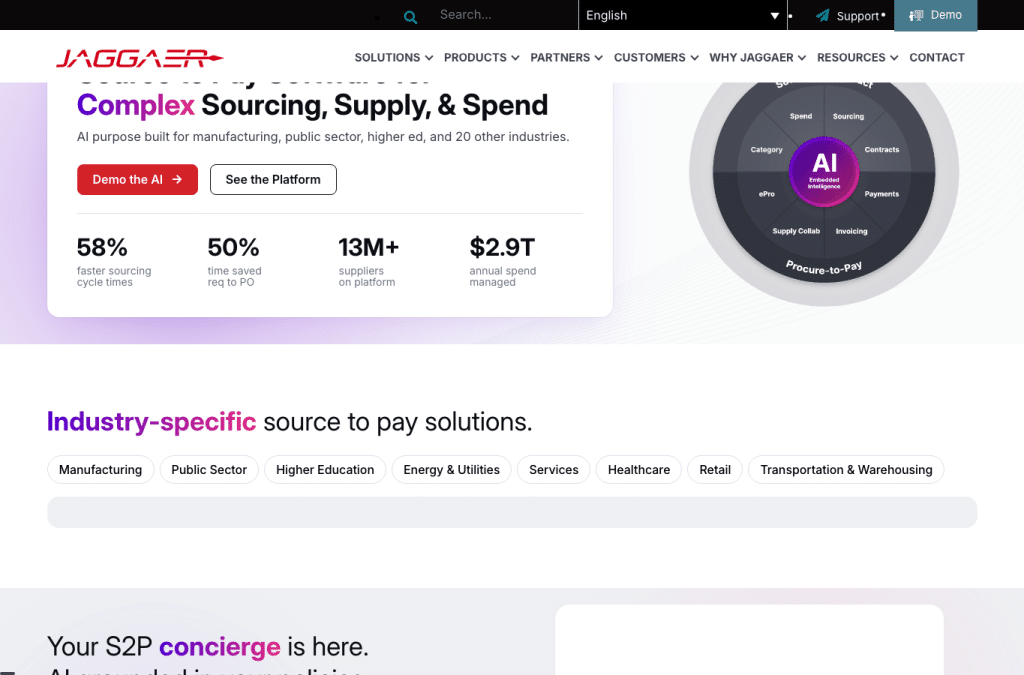The height and width of the screenshot is (675, 1024).
Task: Expand the Resources menu chevron
Action: click(x=894, y=58)
